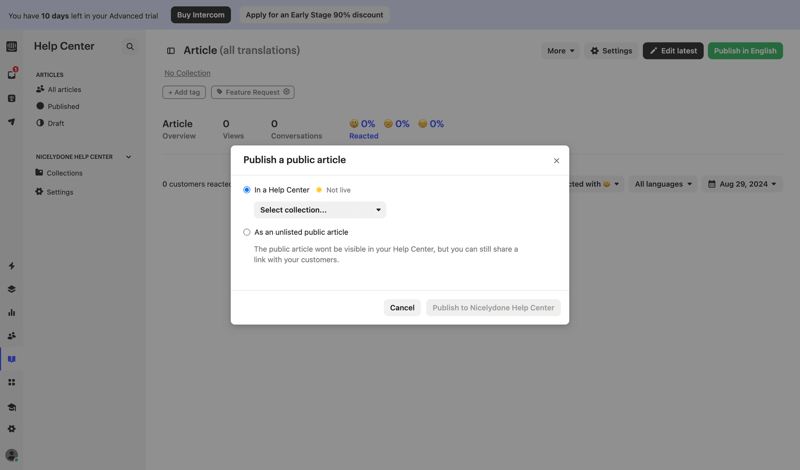Open the Aug 29, 2024 date picker

742,184
